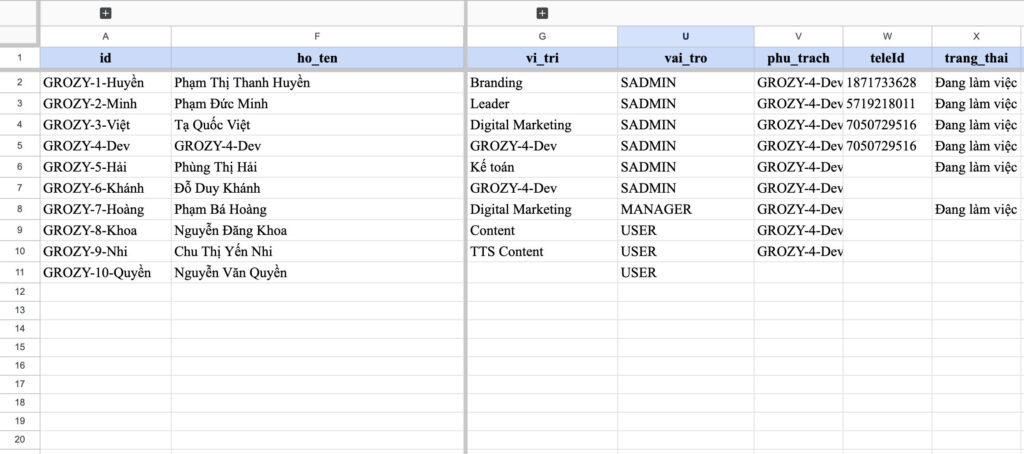Image resolution: width=1024 pixels, height=454 pixels.
Task: Expand the column group above column G
Action: [542, 13]
